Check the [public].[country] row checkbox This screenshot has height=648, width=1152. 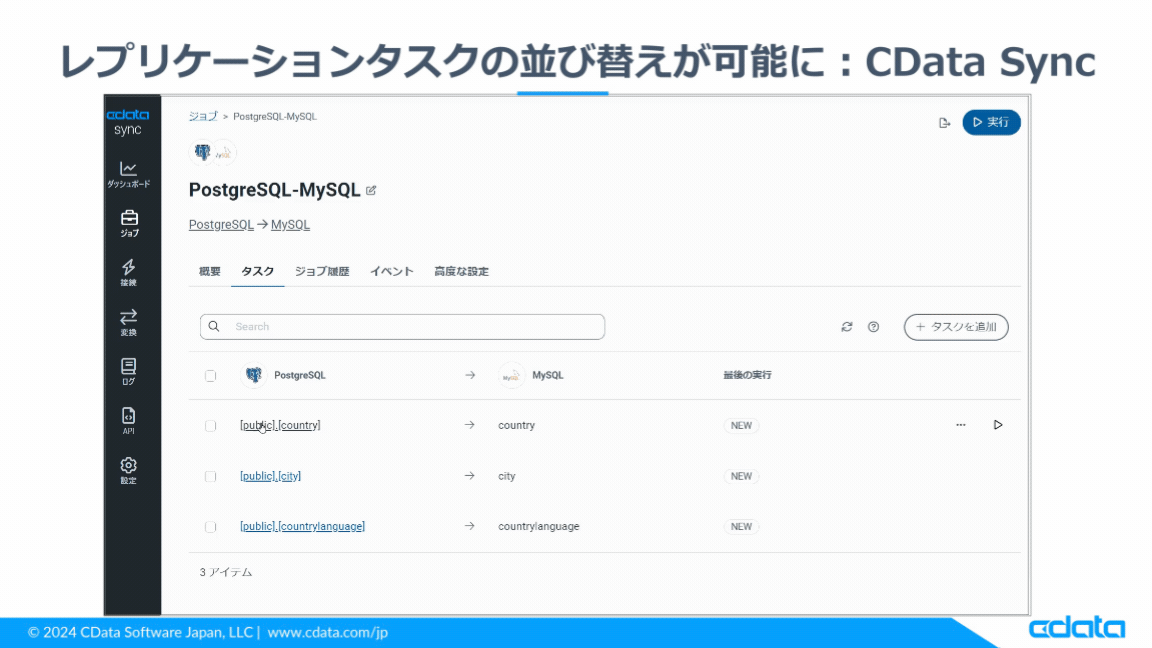pos(210,425)
